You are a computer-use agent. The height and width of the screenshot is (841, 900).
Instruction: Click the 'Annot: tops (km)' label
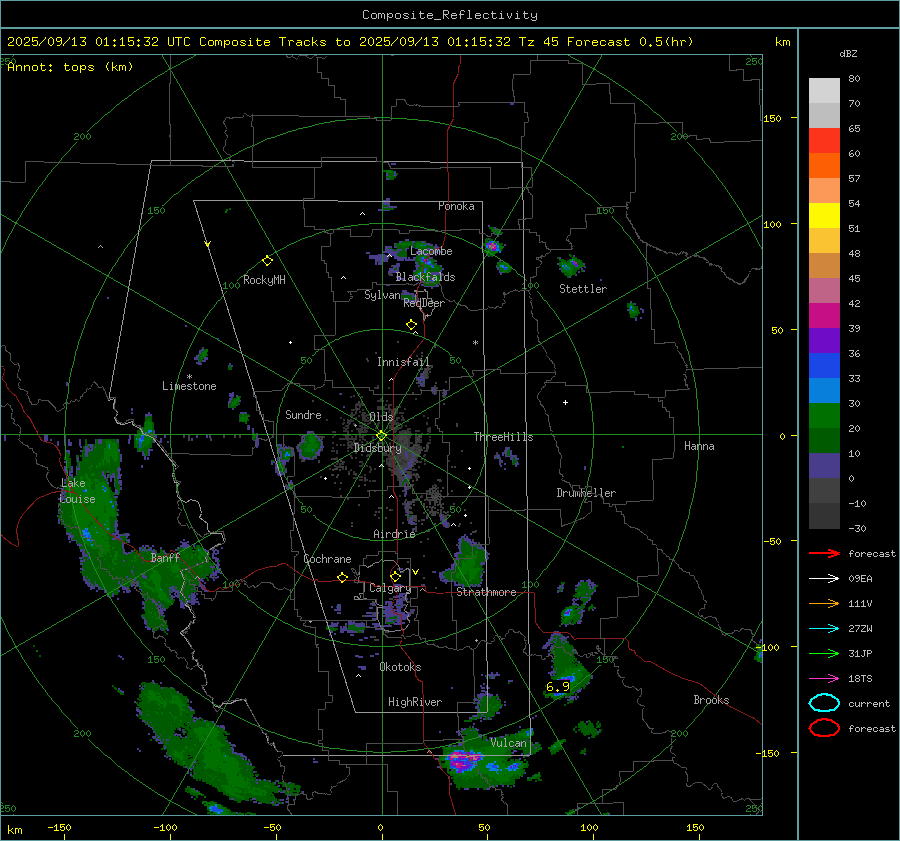(70, 67)
